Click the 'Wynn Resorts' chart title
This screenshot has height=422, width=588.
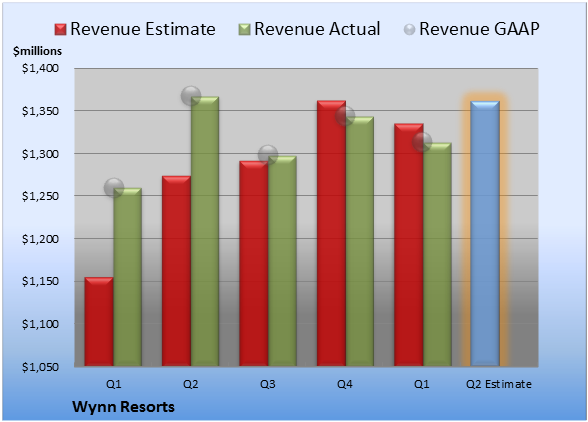(x=123, y=407)
